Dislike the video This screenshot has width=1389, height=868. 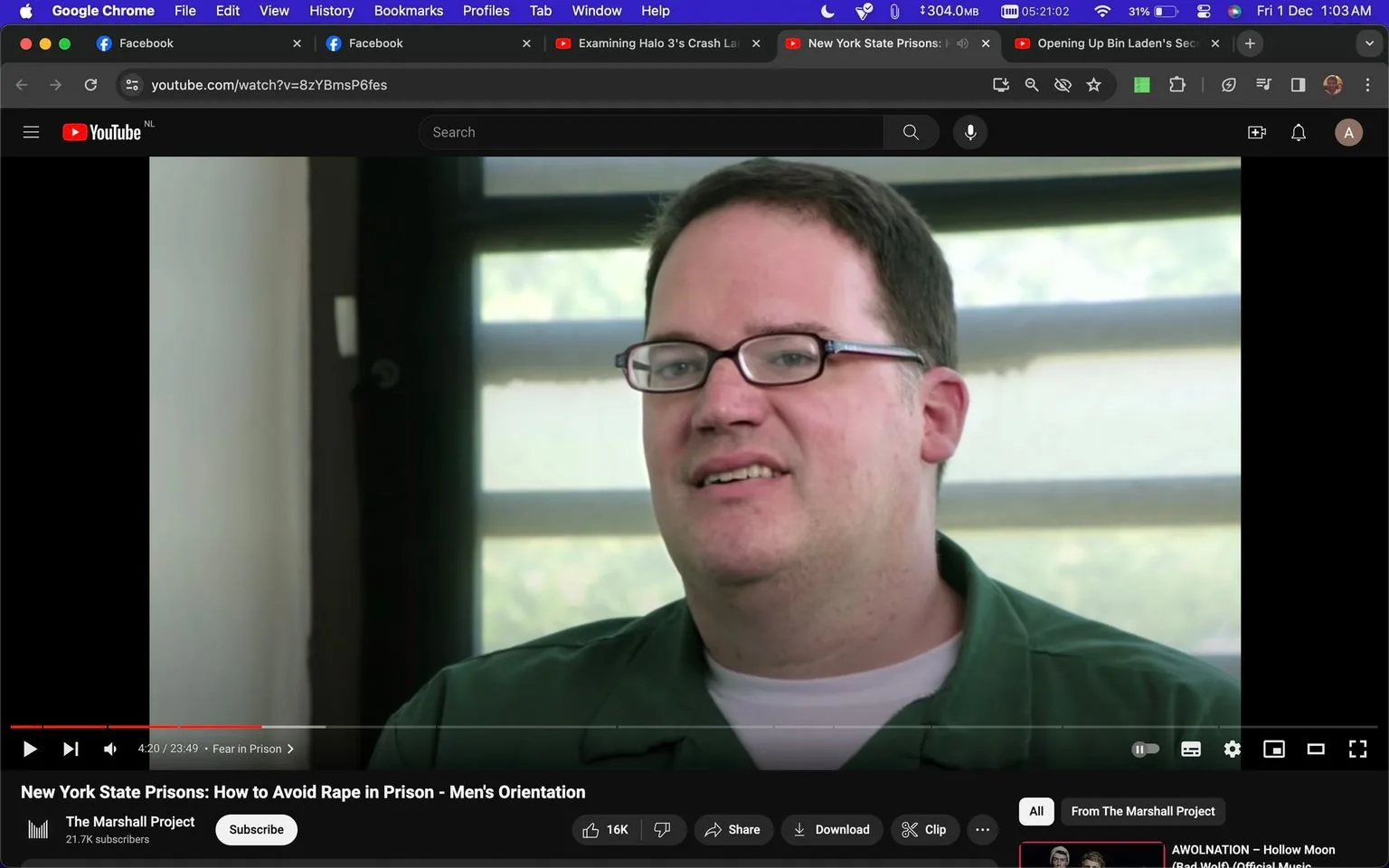tap(663, 829)
